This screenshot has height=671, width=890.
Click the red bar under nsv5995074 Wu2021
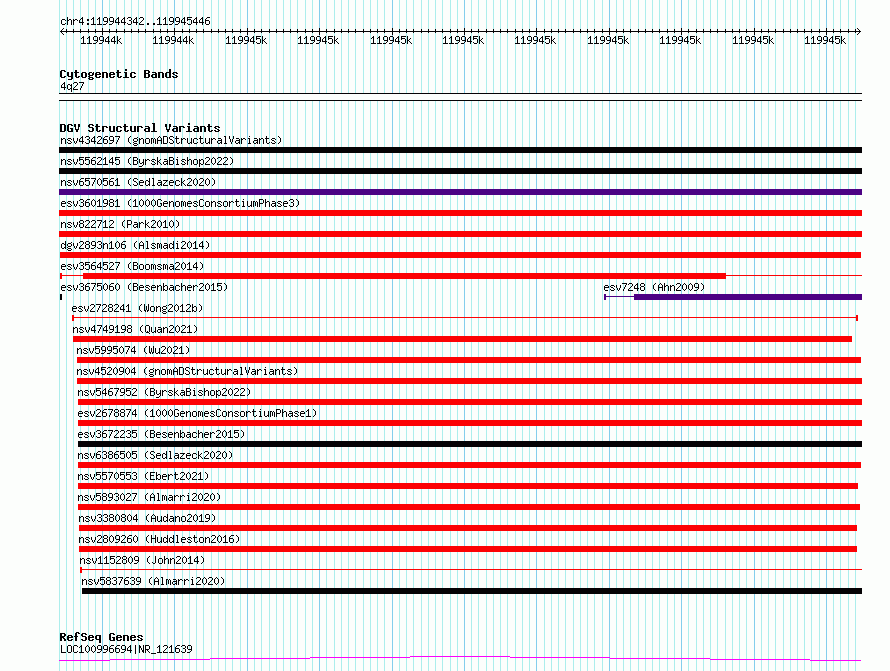pyautogui.click(x=469, y=360)
